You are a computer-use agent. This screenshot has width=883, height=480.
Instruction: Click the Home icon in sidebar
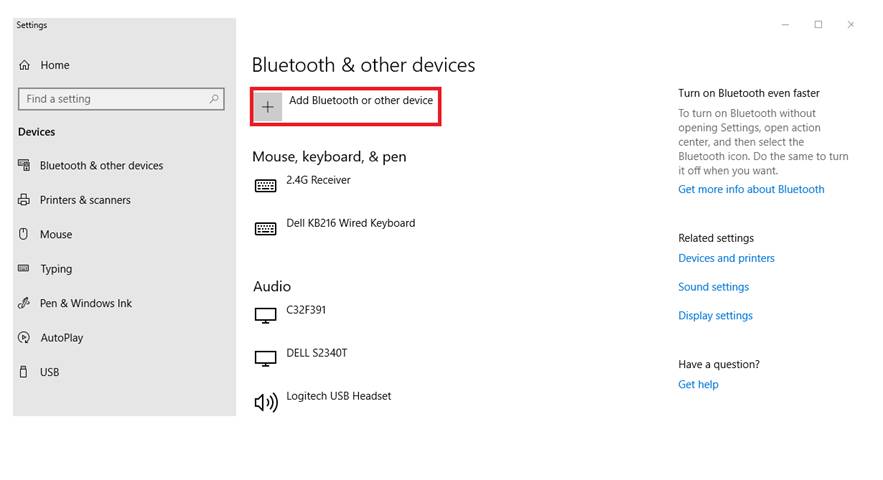click(x=25, y=65)
